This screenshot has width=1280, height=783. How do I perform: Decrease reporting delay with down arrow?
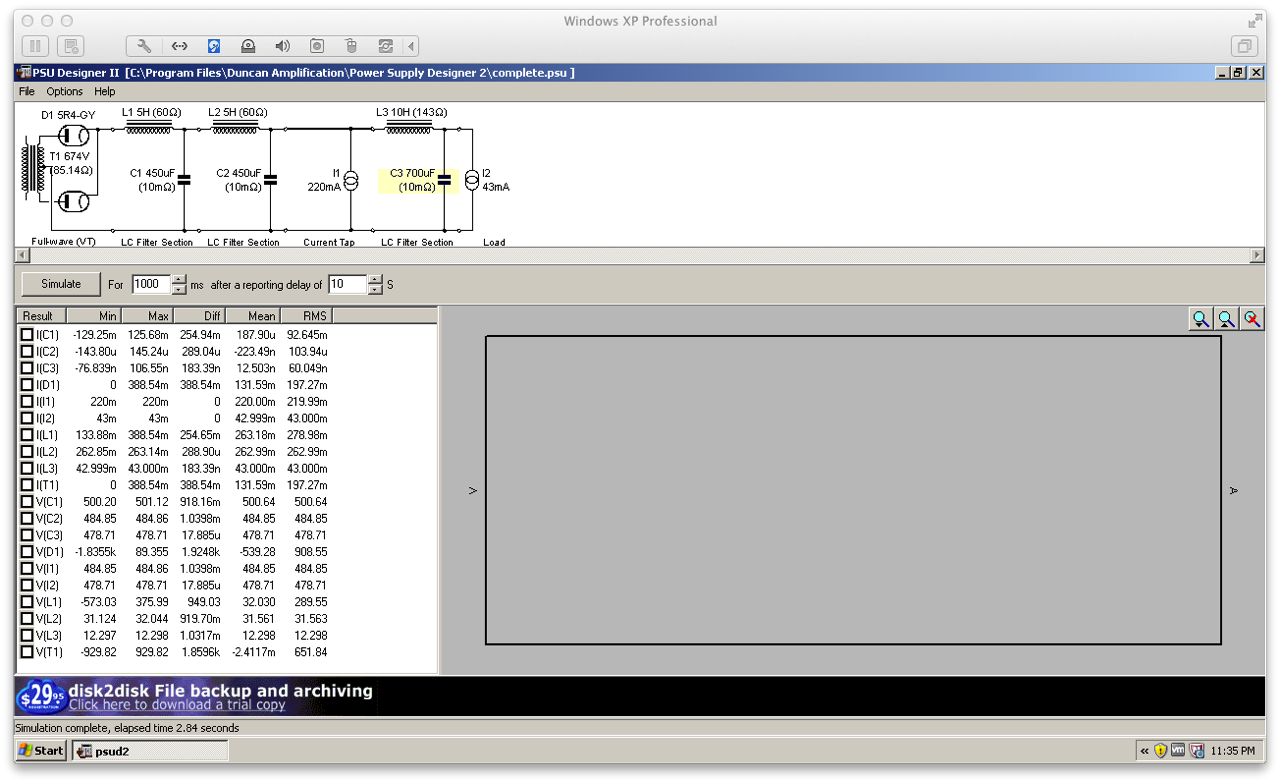[x=375, y=290]
